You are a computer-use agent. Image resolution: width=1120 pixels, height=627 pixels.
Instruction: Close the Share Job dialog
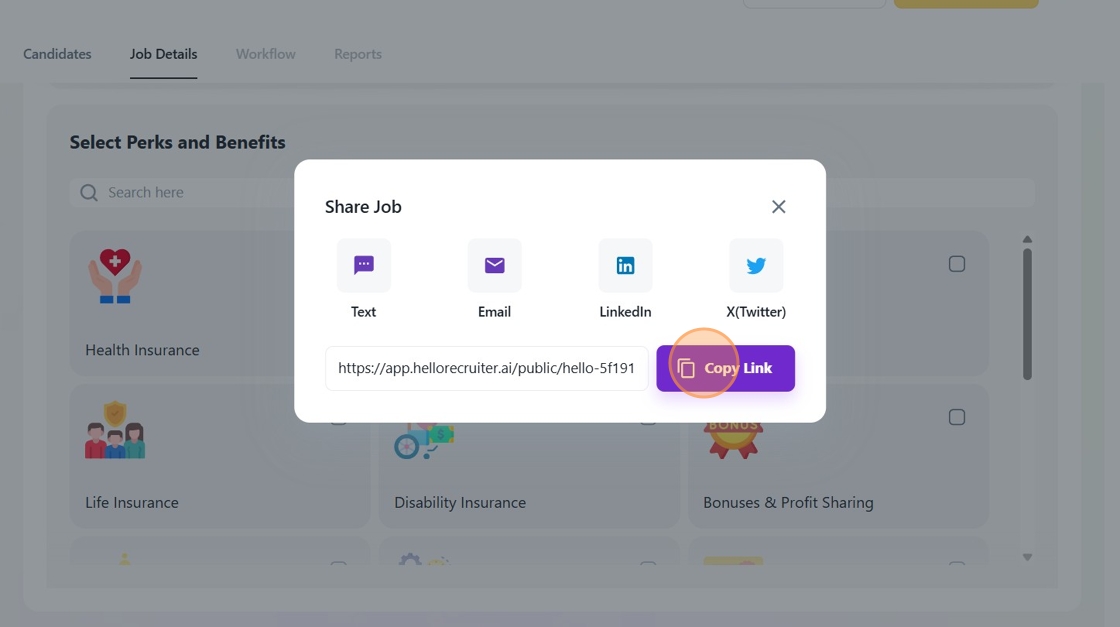point(778,207)
